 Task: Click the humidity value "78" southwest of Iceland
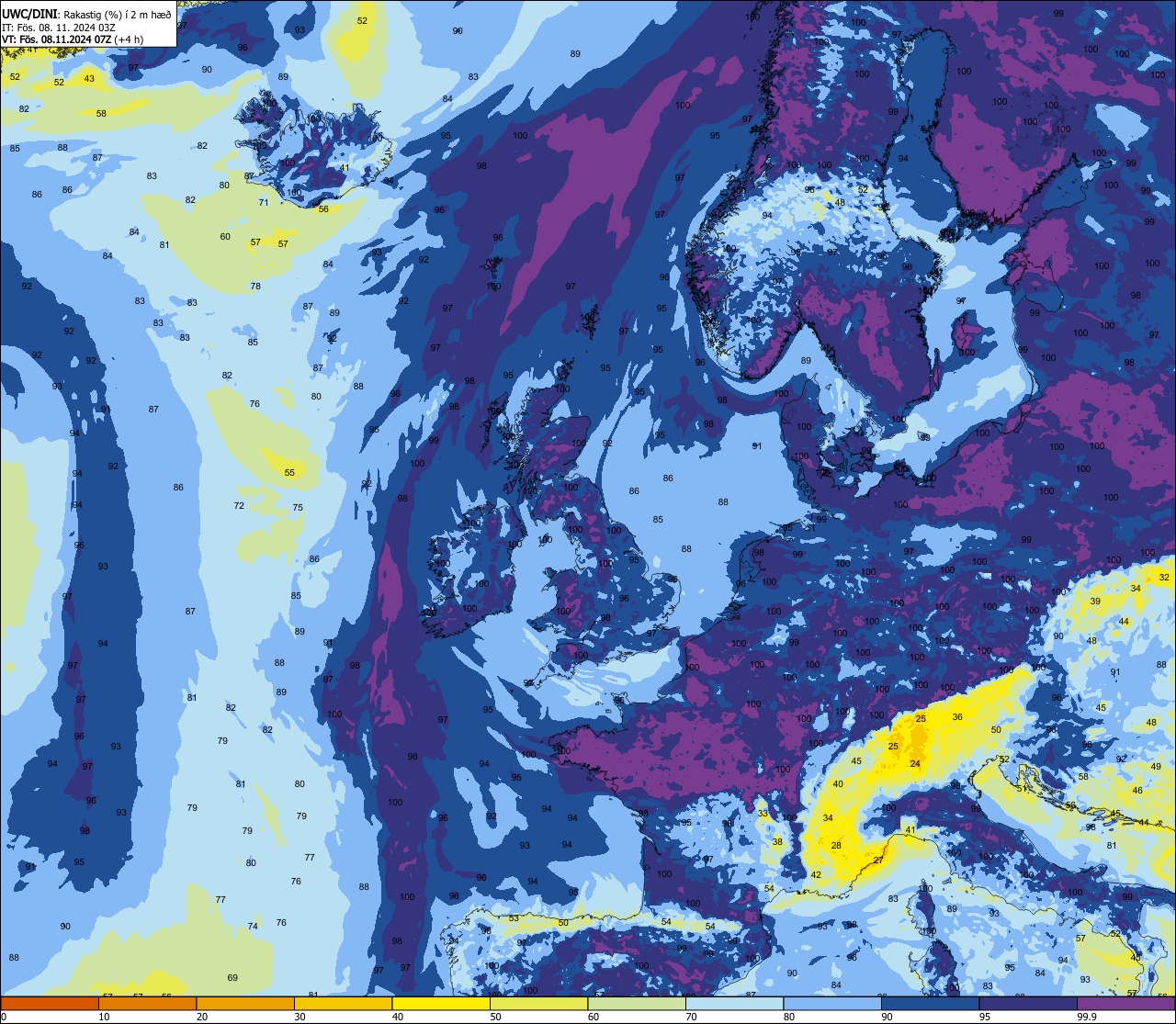[255, 286]
